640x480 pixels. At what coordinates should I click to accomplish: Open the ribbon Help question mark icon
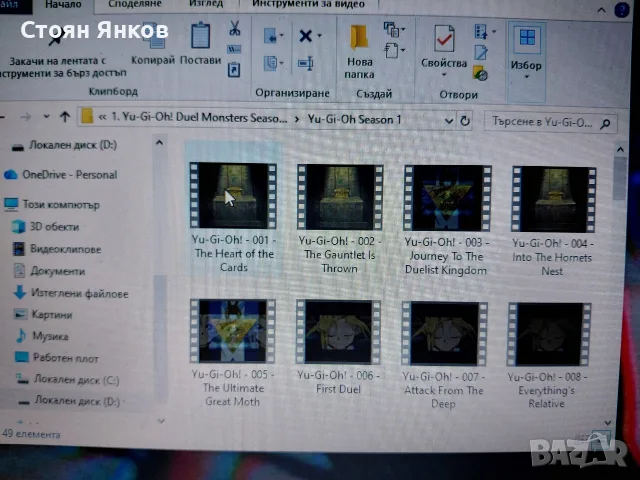coord(622,10)
